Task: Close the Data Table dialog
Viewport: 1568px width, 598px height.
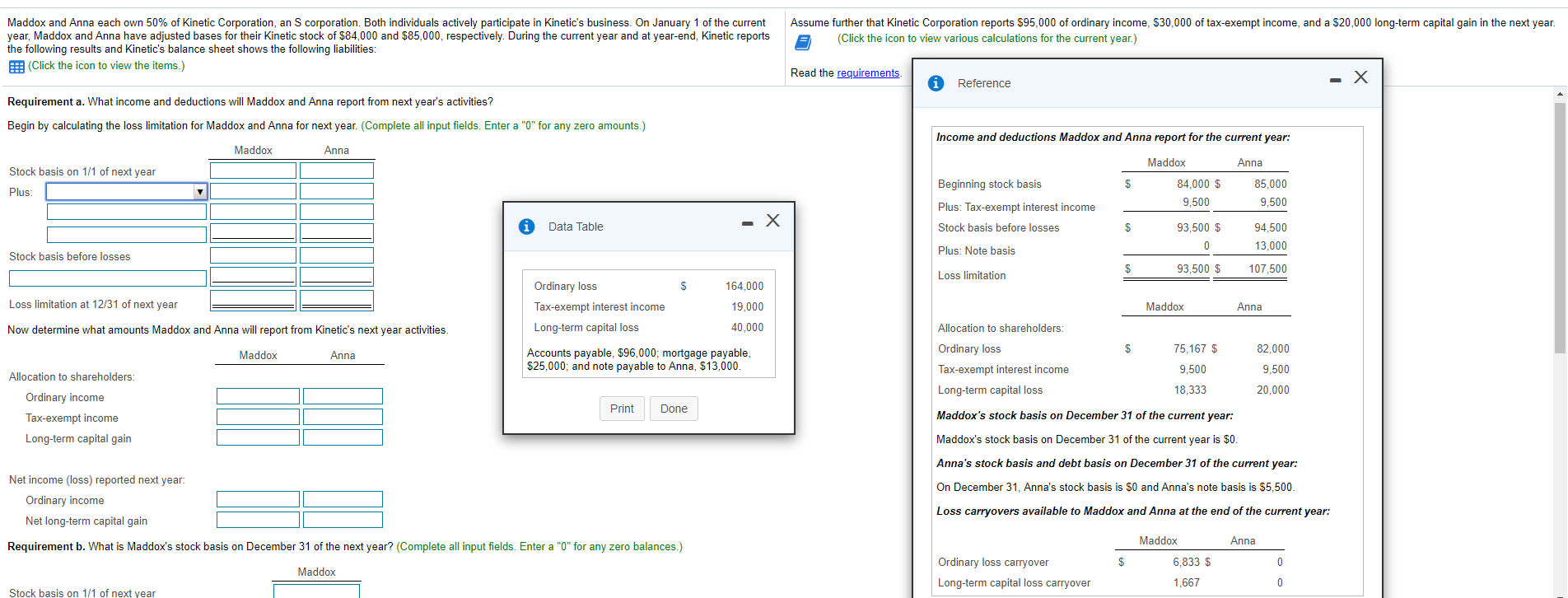Action: pyautogui.click(x=772, y=220)
